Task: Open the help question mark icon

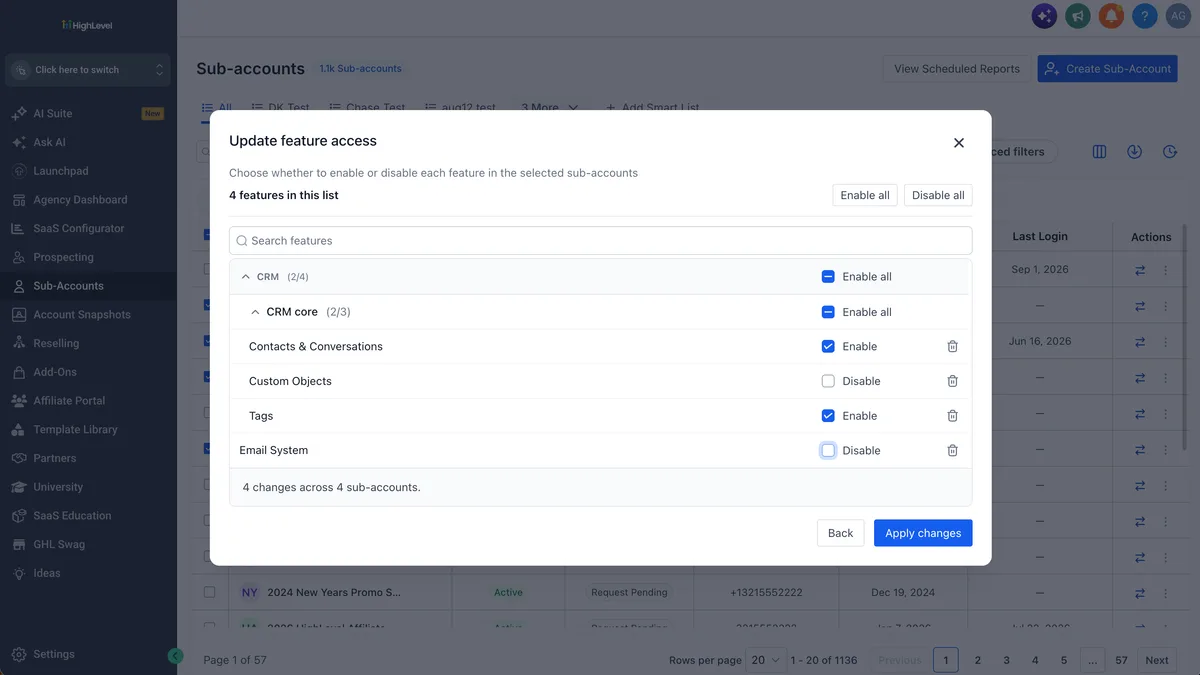Action: tap(1145, 16)
